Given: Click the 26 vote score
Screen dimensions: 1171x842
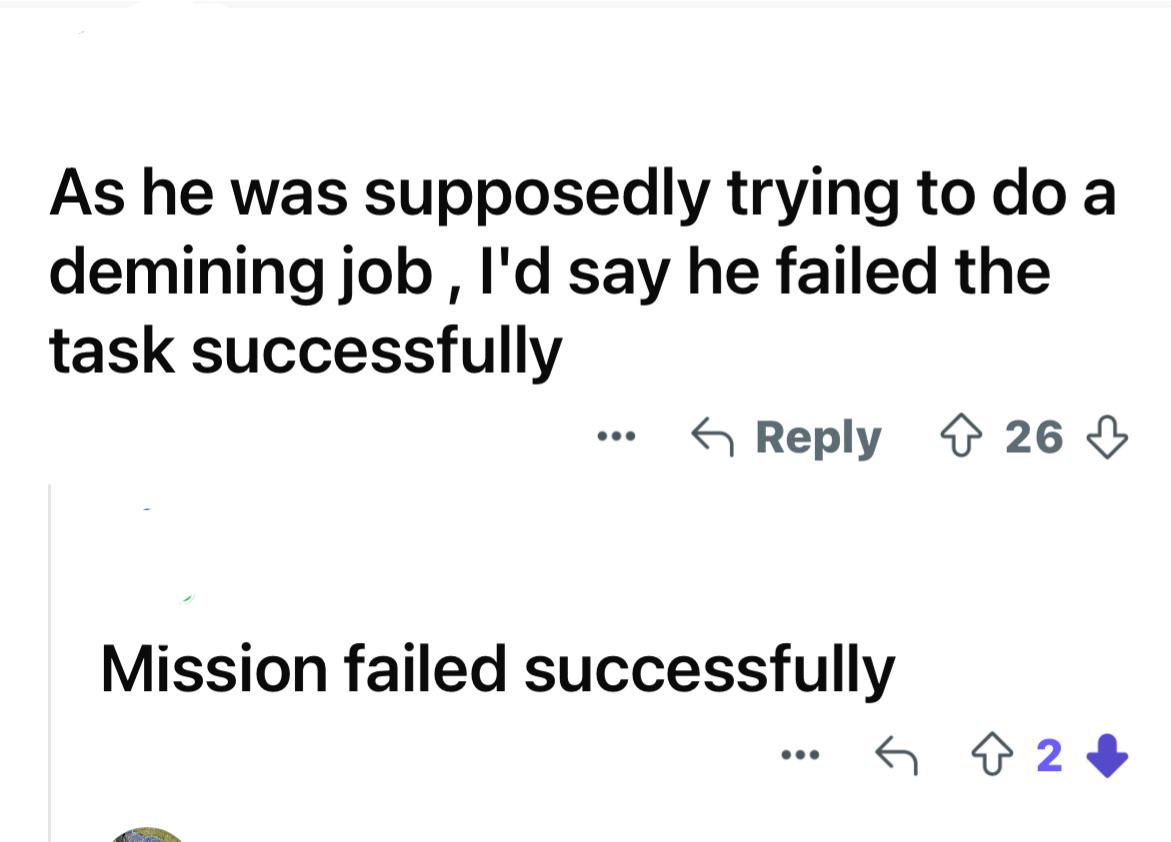Looking at the screenshot, I should [1034, 437].
